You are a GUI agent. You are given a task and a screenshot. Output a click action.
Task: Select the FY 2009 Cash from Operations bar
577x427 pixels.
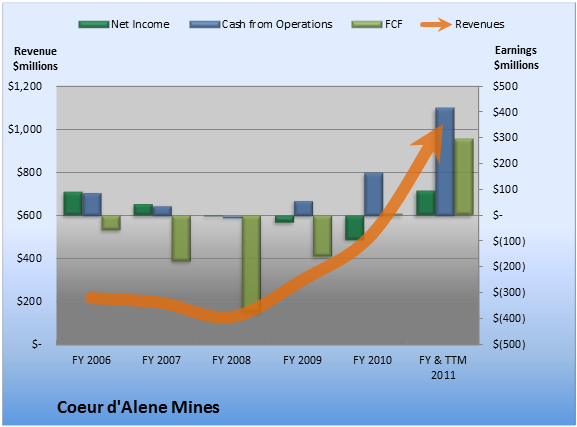tap(304, 208)
